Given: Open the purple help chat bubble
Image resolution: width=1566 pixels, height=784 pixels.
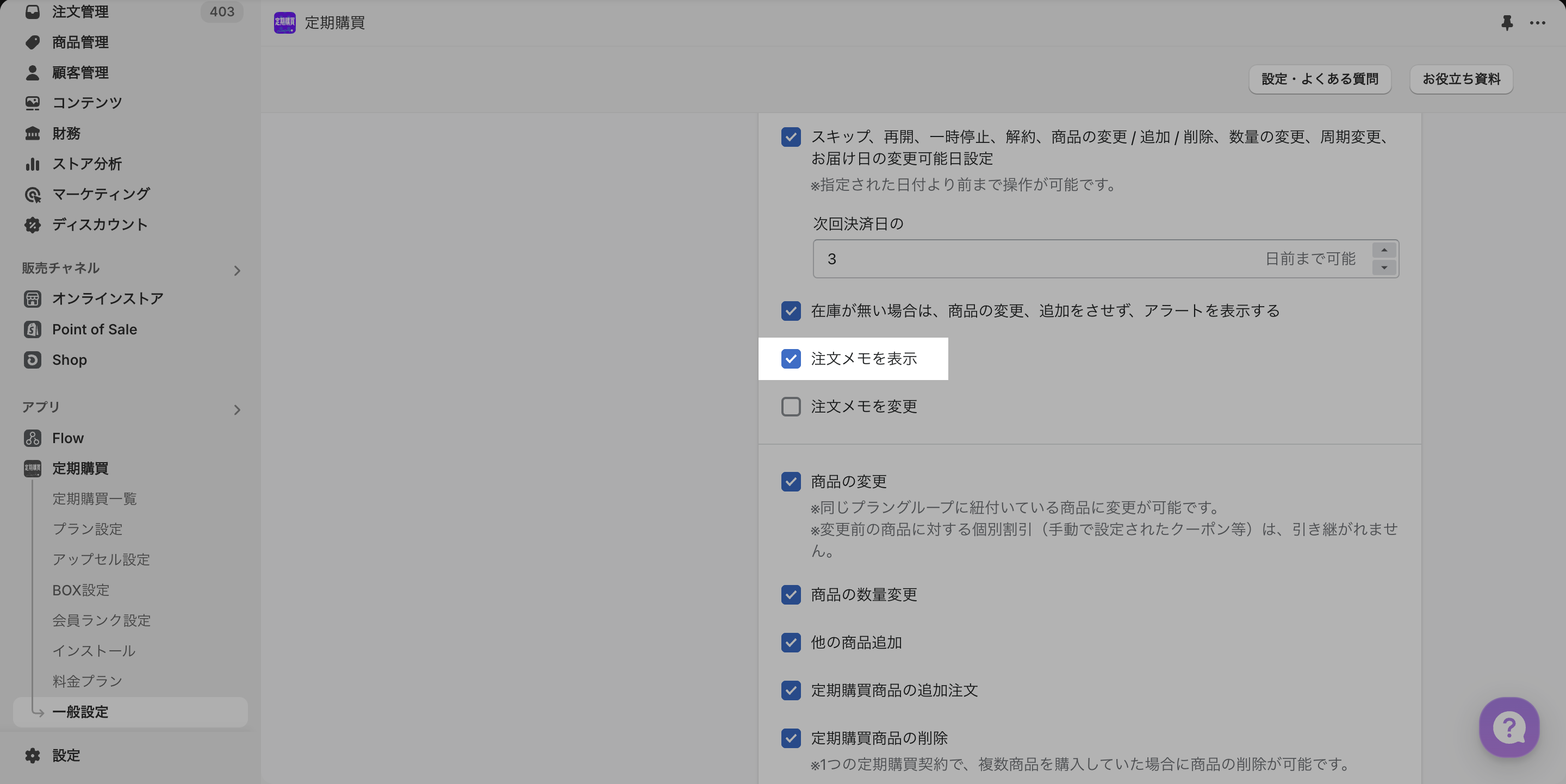Looking at the screenshot, I should (x=1509, y=727).
